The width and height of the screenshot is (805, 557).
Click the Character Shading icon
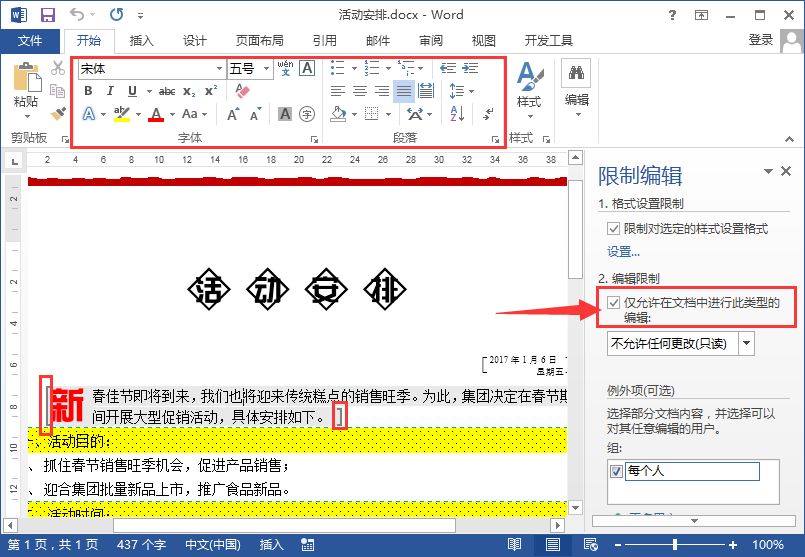click(x=285, y=114)
